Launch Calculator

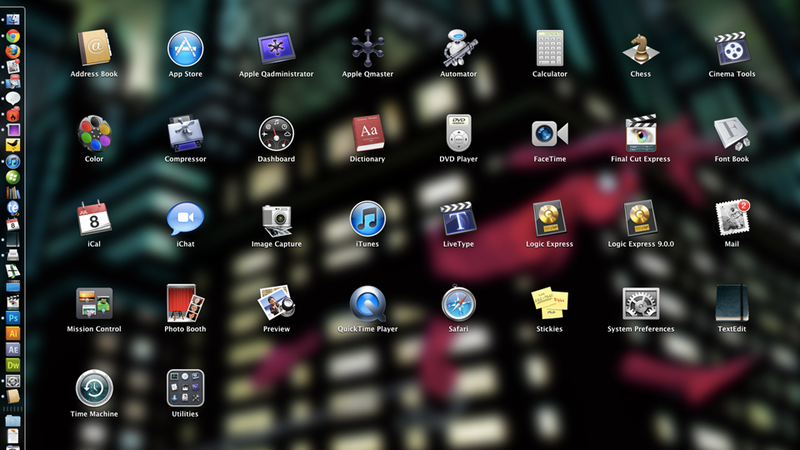[549, 48]
